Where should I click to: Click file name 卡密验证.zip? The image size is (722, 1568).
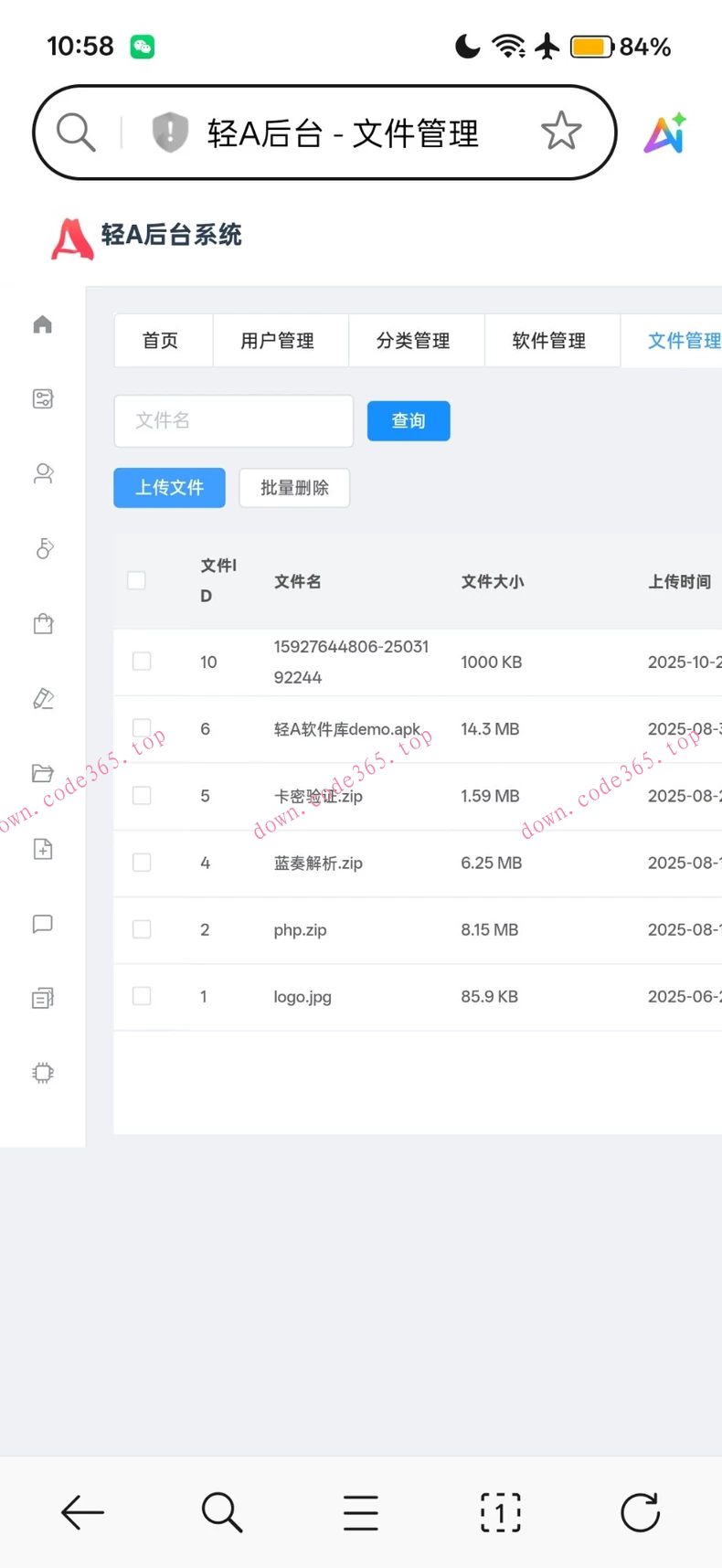[x=318, y=796]
